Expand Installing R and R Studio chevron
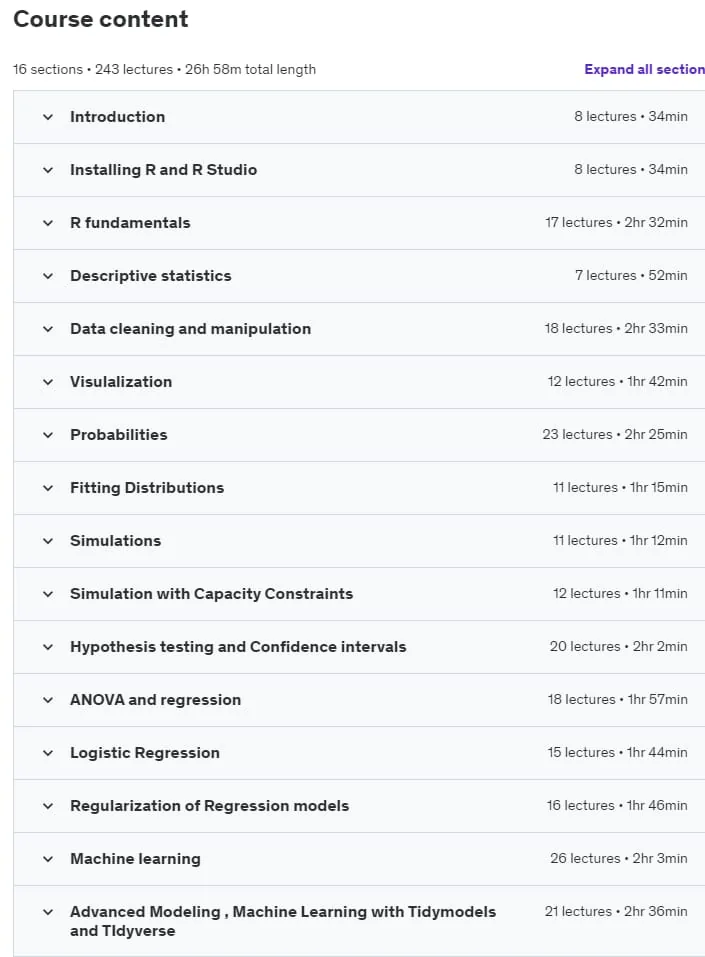 click(x=48, y=170)
